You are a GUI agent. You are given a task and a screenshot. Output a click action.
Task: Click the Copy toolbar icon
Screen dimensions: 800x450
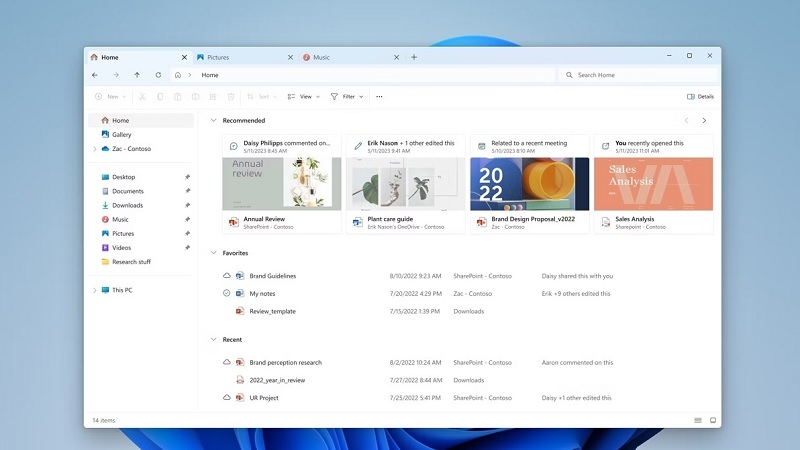coord(160,96)
